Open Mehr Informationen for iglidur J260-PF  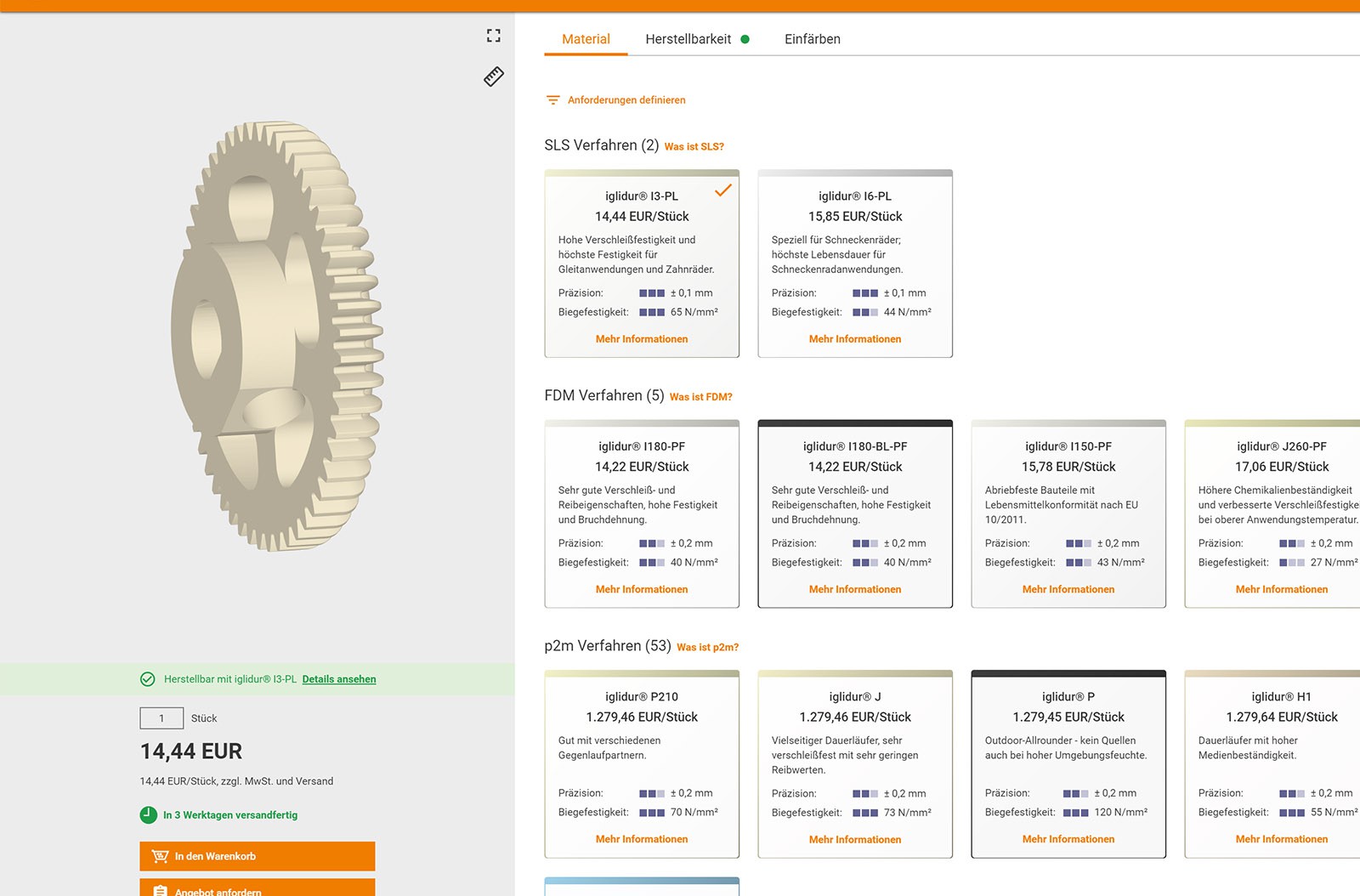tap(1282, 589)
